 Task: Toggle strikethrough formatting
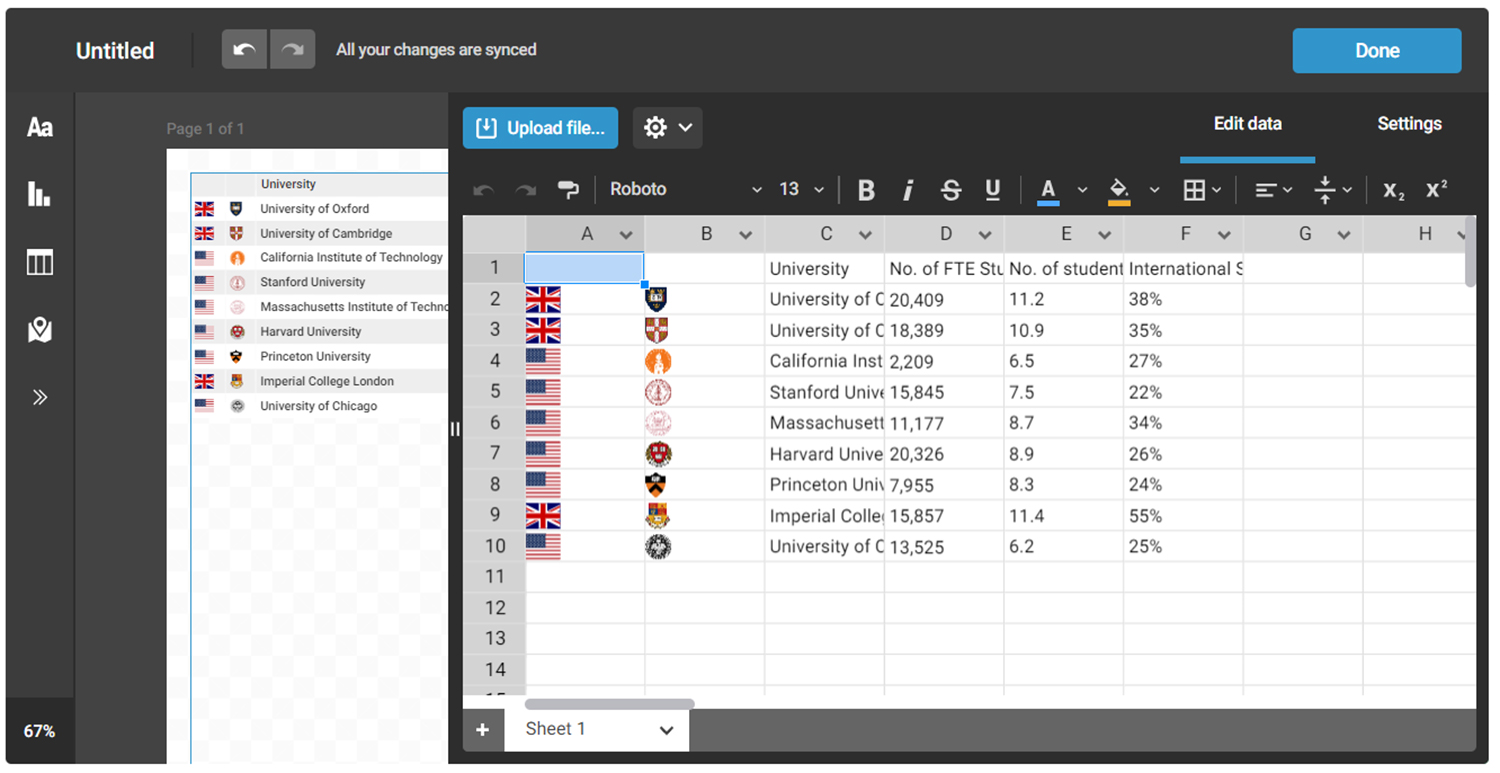951,190
